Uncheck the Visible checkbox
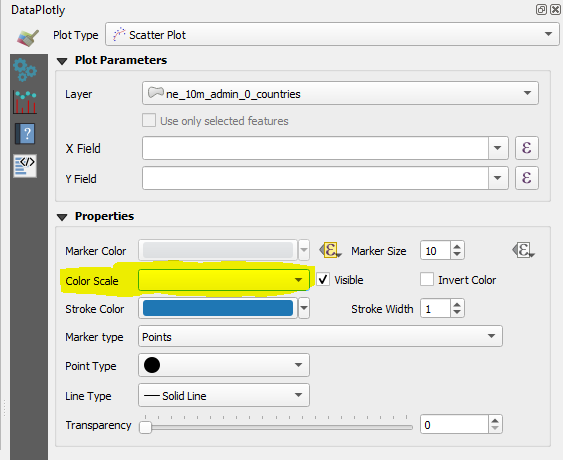 pyautogui.click(x=323, y=279)
